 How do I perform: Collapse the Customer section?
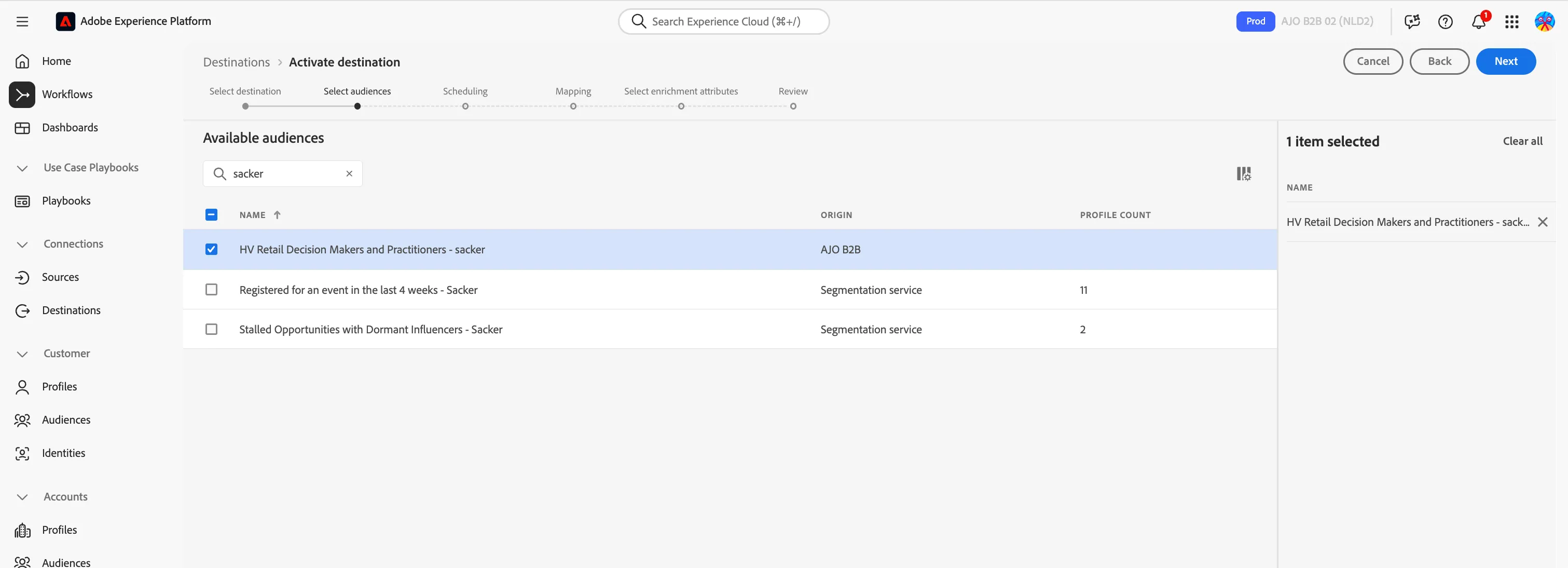point(22,354)
